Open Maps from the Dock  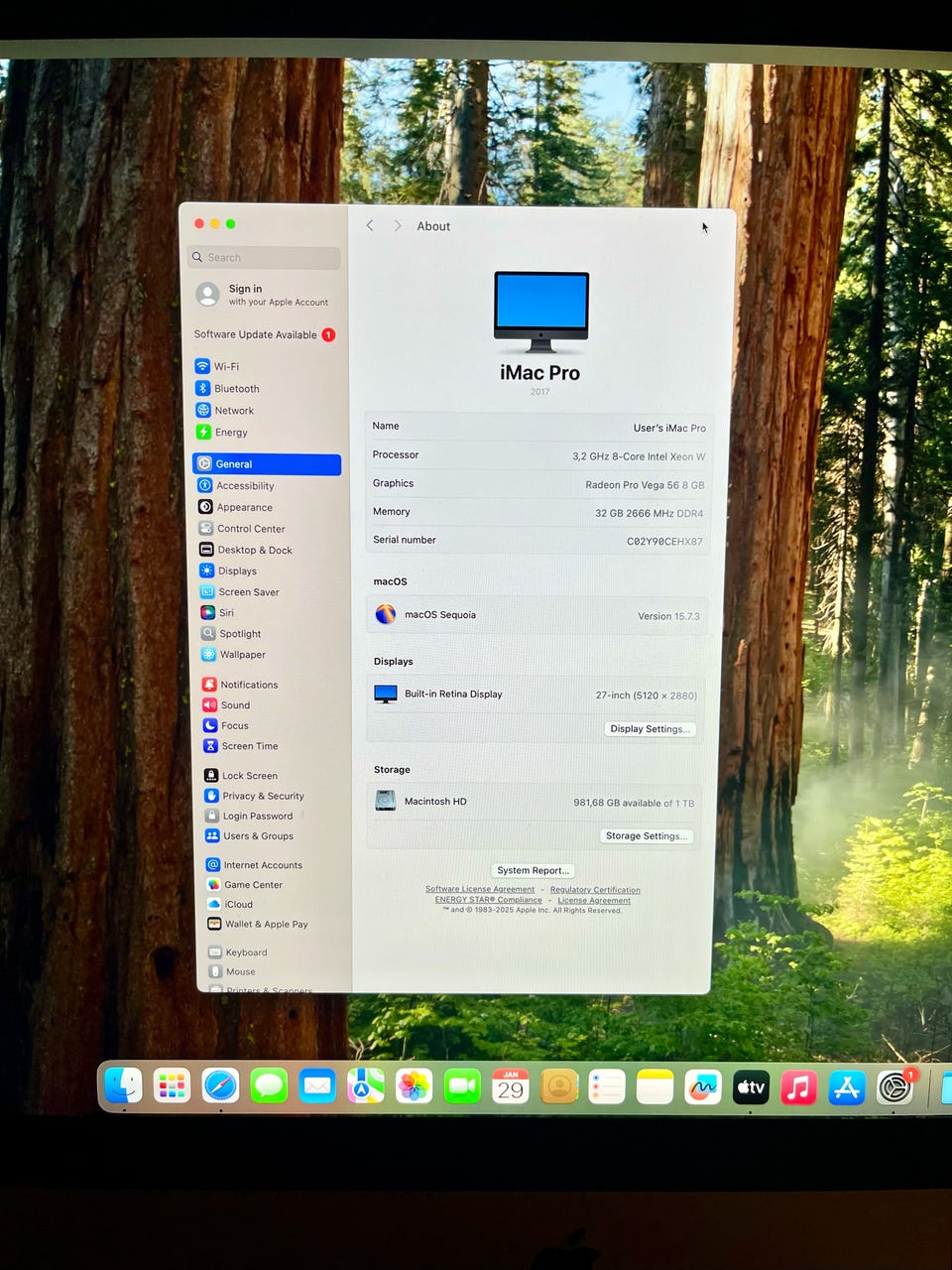click(x=365, y=1086)
